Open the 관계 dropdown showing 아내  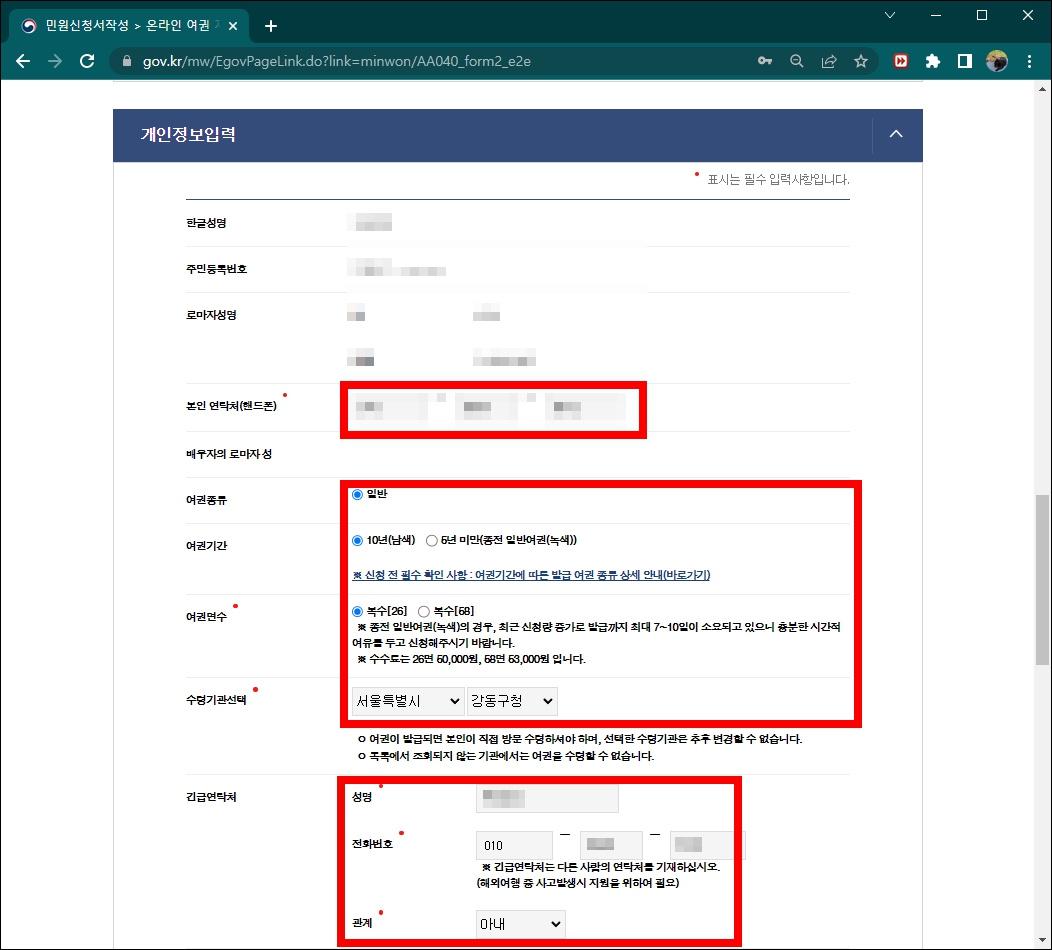[520, 924]
